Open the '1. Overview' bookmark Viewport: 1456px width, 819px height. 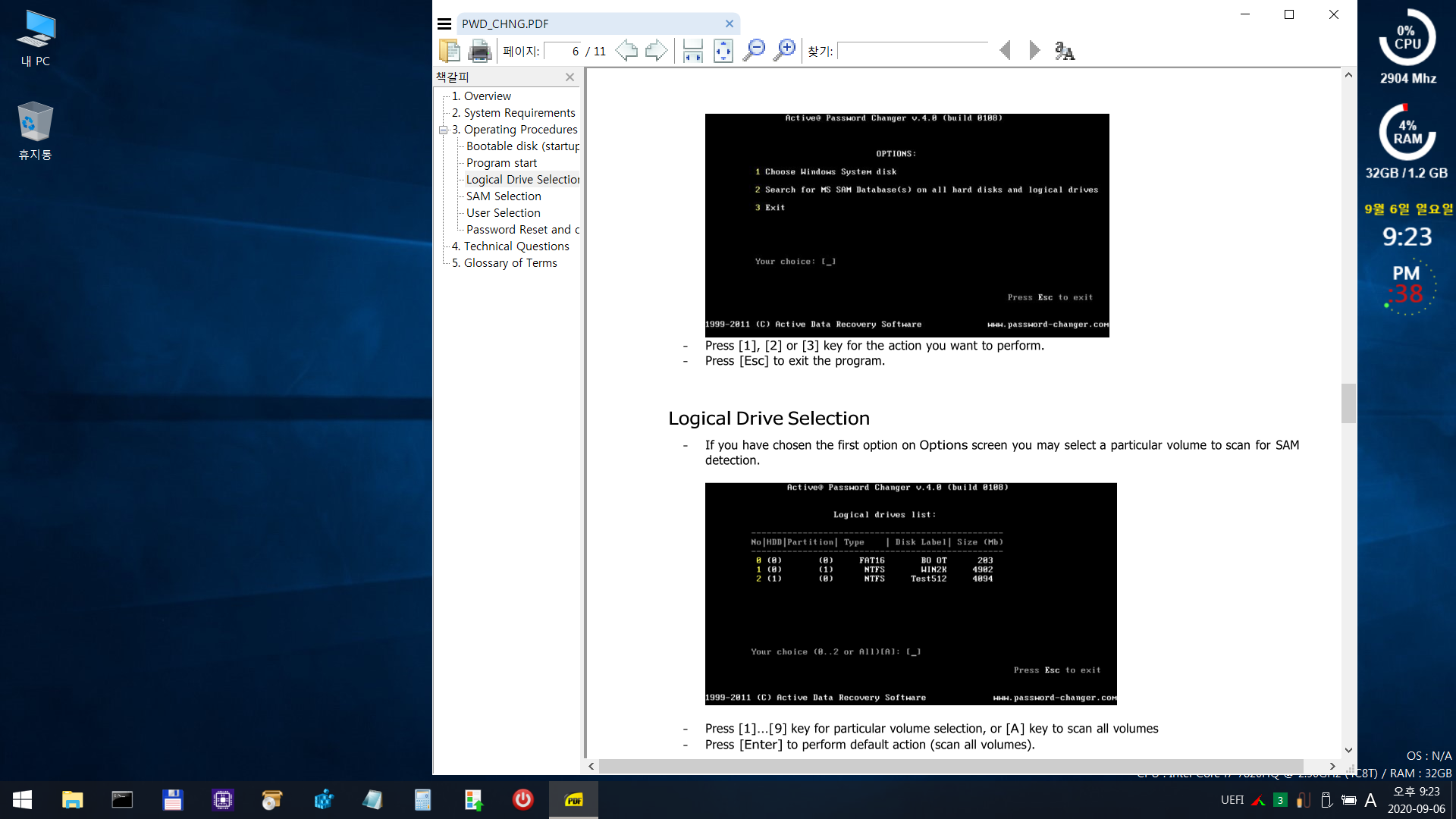[x=481, y=96]
